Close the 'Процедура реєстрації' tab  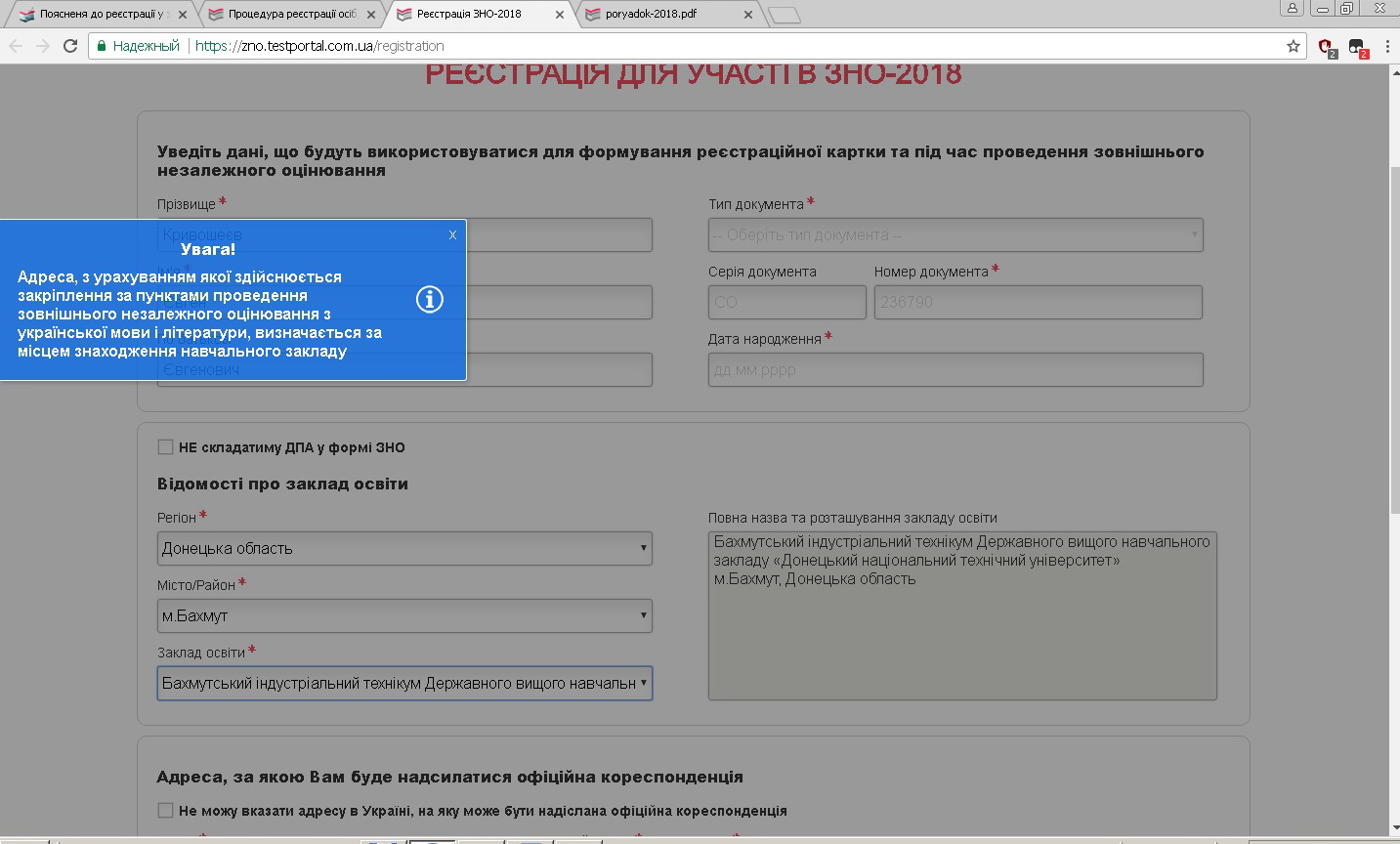coord(371,15)
